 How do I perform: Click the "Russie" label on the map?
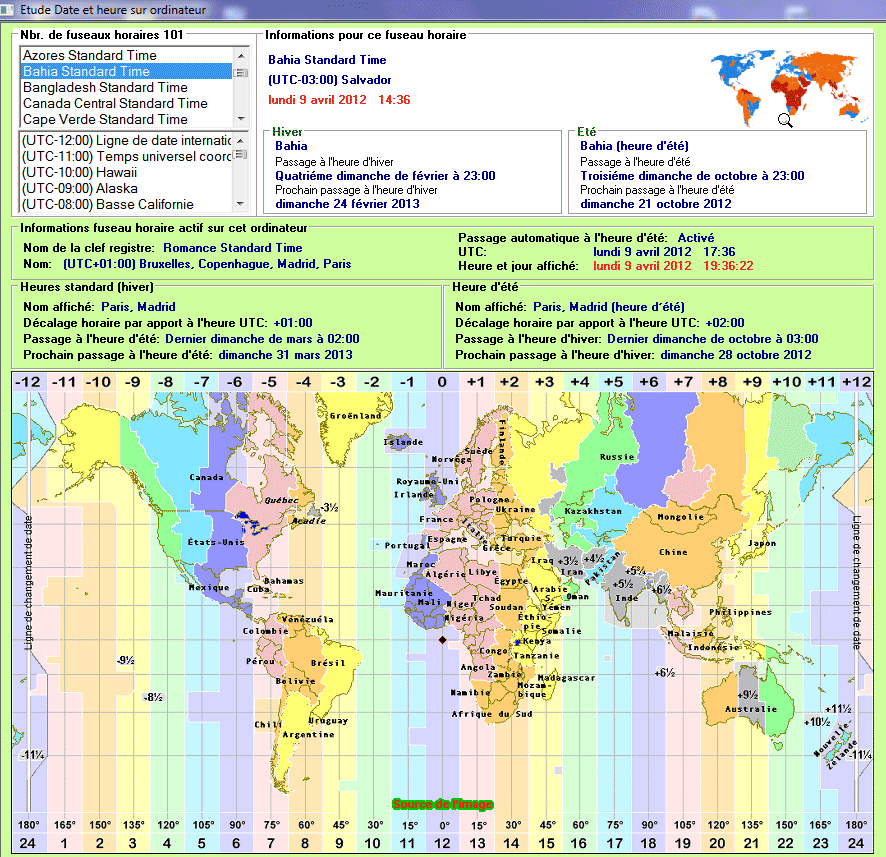617,456
